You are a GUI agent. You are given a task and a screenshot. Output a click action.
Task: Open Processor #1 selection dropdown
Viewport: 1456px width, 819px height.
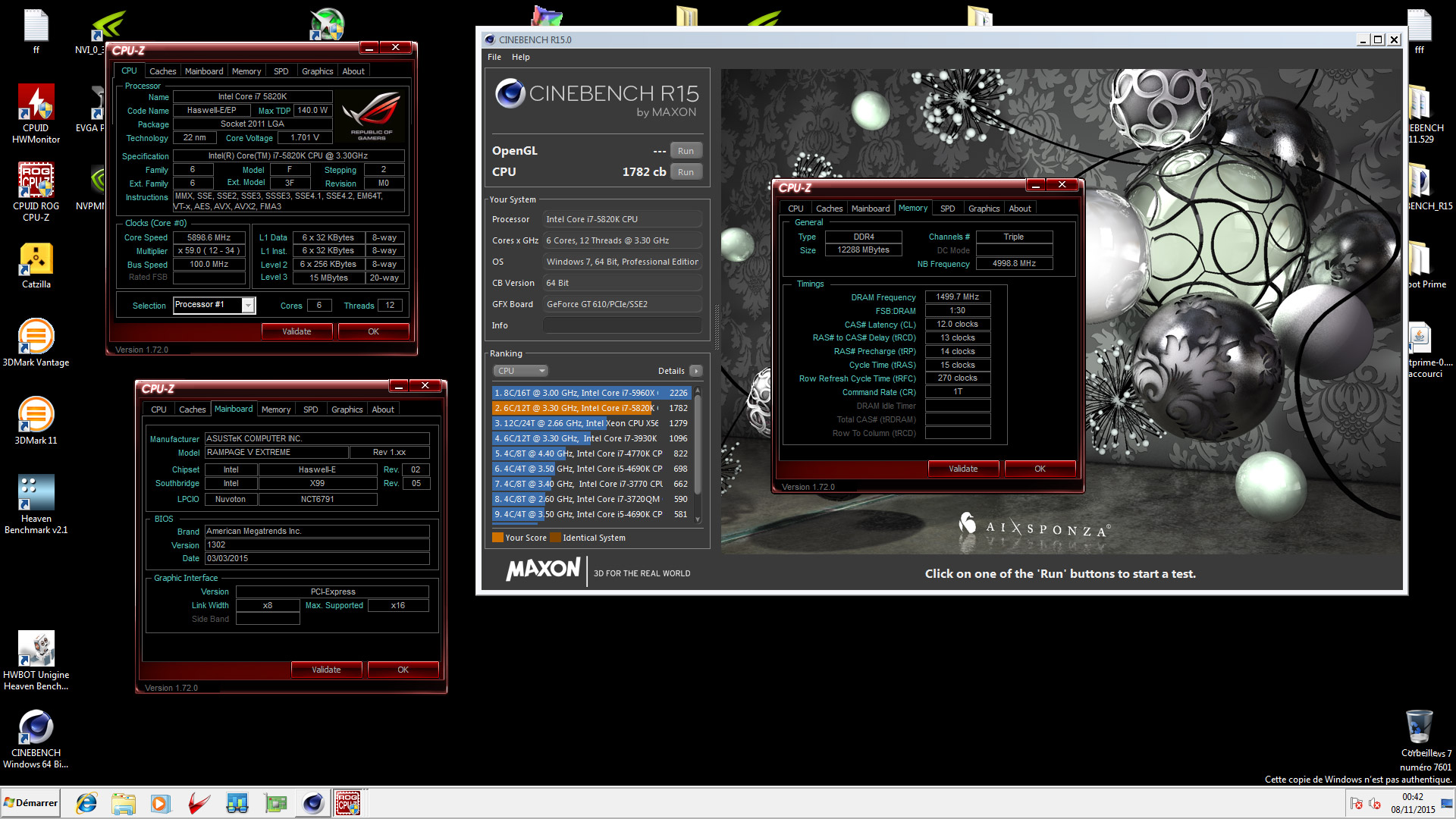point(248,305)
